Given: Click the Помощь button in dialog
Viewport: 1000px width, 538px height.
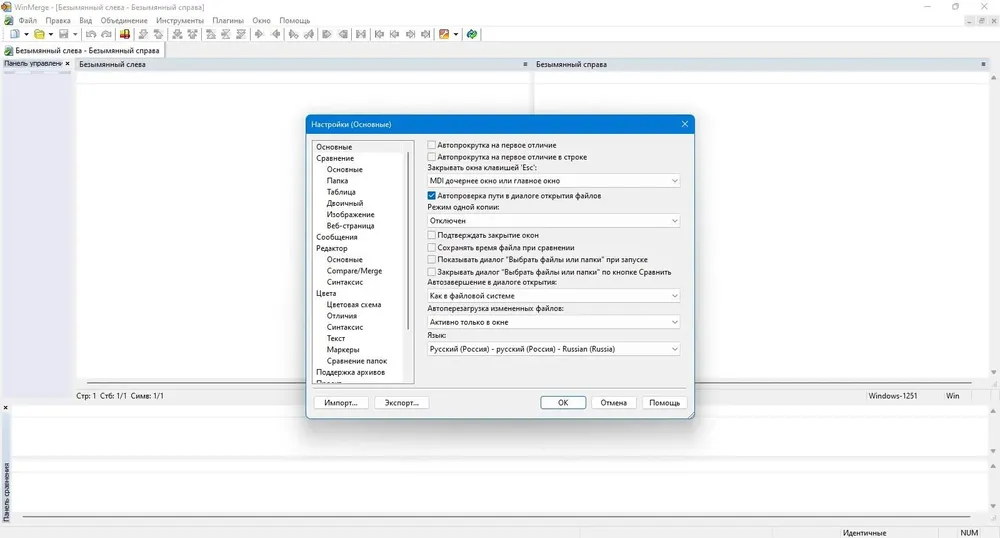Looking at the screenshot, I should (x=664, y=403).
